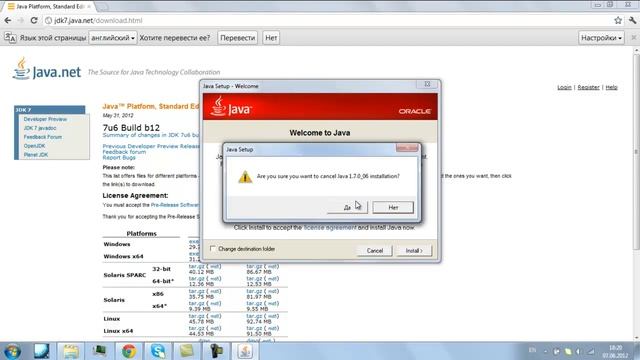Click Cancel in the Java Setup Welcome window

pos(374,251)
